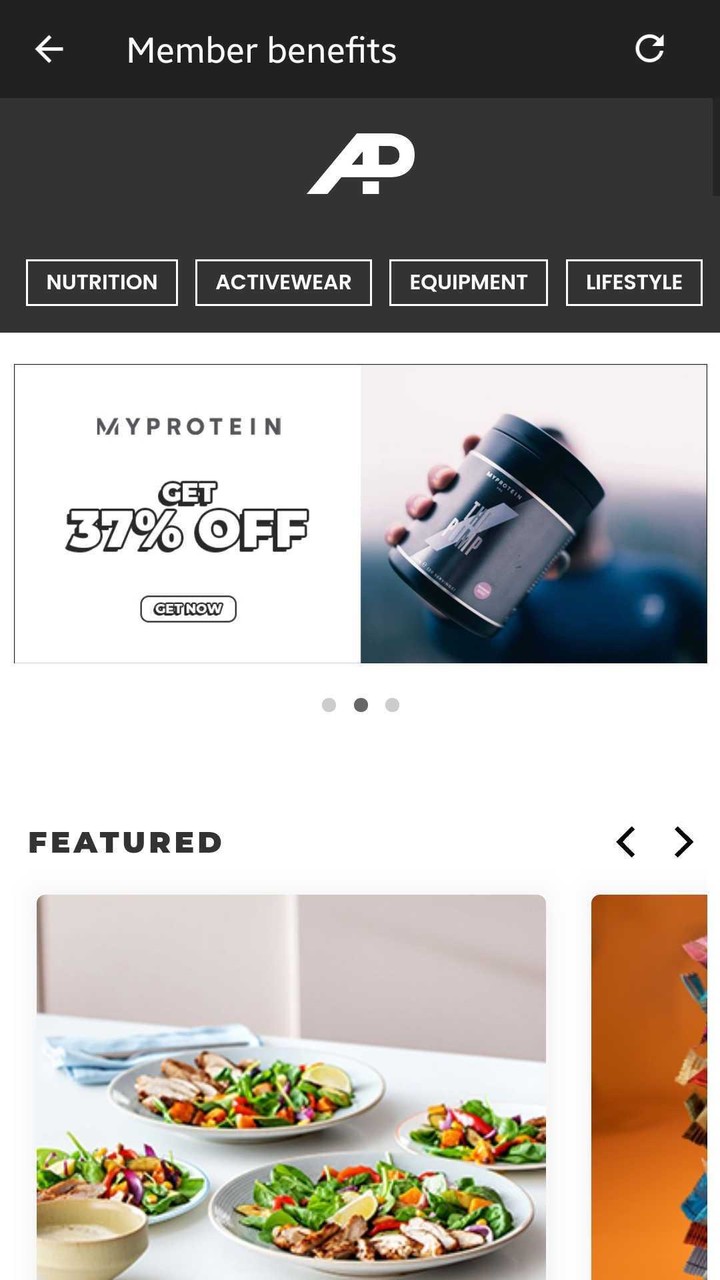Select the first carousel dot
This screenshot has height=1280, width=720.
[x=328, y=705]
